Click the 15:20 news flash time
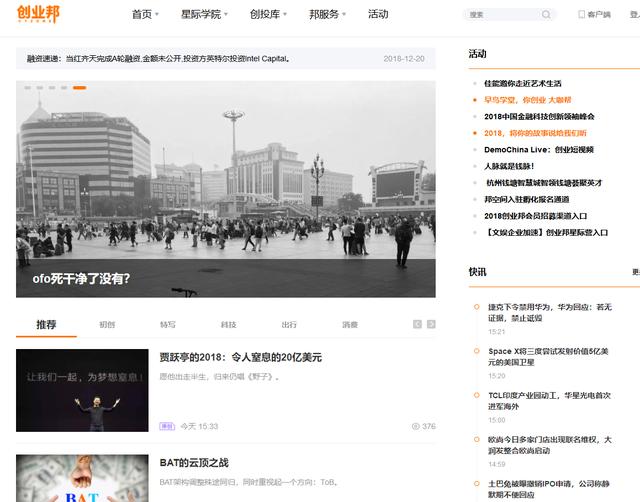 (497, 376)
